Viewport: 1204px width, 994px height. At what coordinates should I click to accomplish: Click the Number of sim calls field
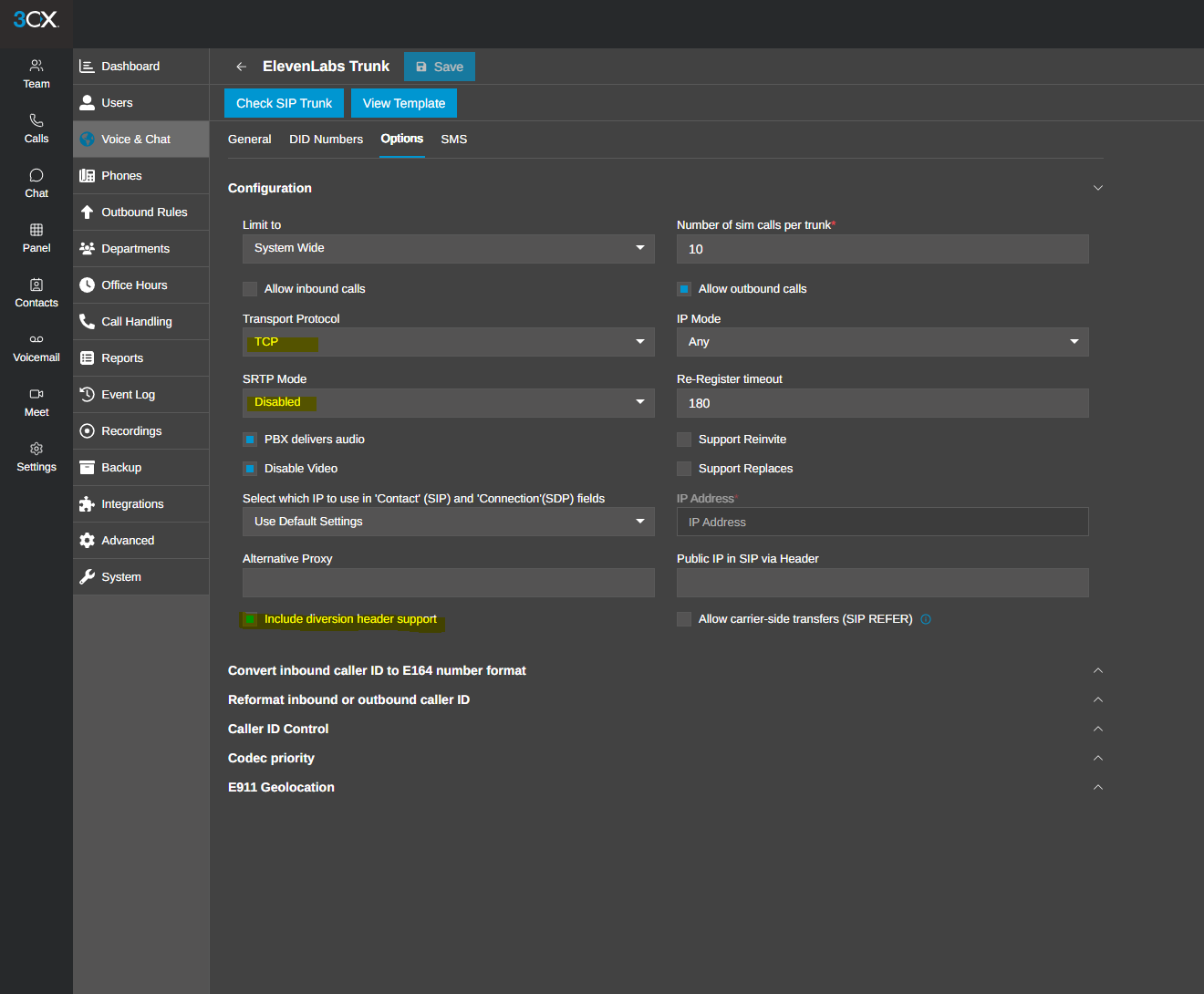pyautogui.click(x=883, y=249)
